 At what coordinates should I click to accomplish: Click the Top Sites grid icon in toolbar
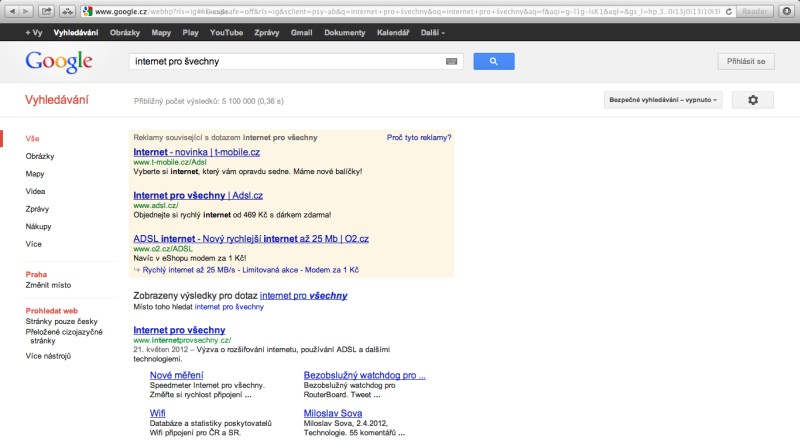[67, 11]
